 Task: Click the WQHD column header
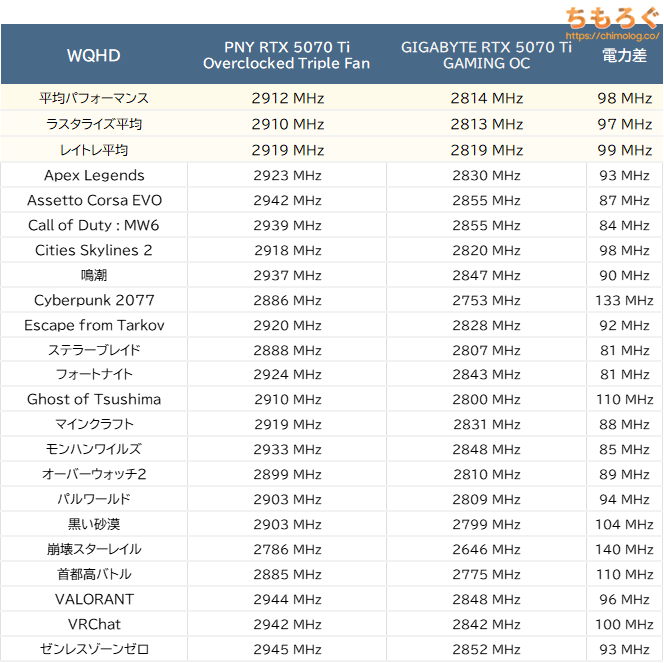coord(94,55)
